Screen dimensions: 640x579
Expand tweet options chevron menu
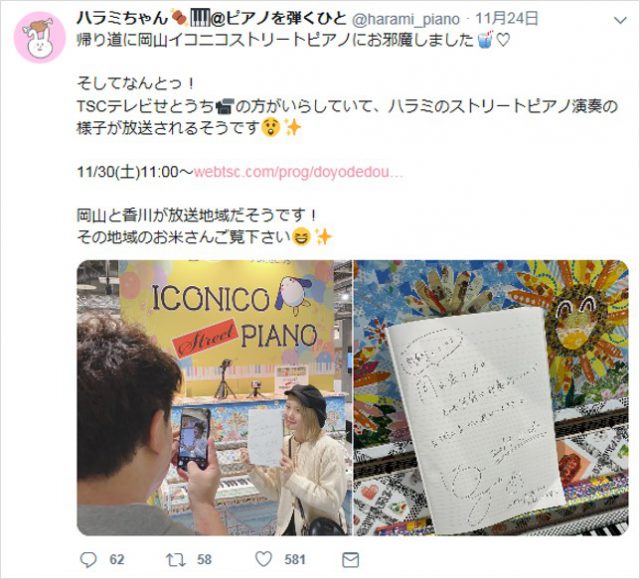pos(620,20)
